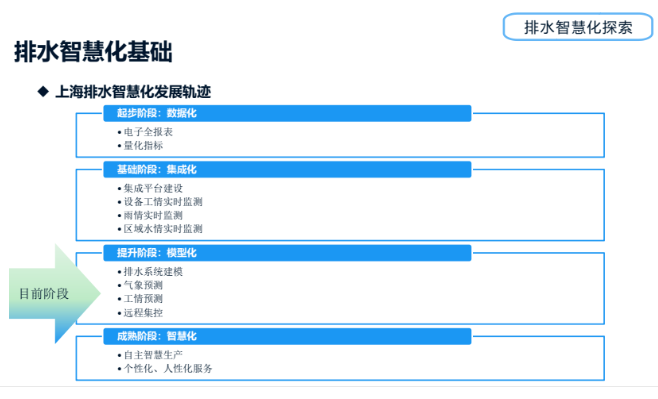Select the 集成平台建设 bullet item
Viewport: 658px width, 399px height.
pyautogui.click(x=150, y=188)
